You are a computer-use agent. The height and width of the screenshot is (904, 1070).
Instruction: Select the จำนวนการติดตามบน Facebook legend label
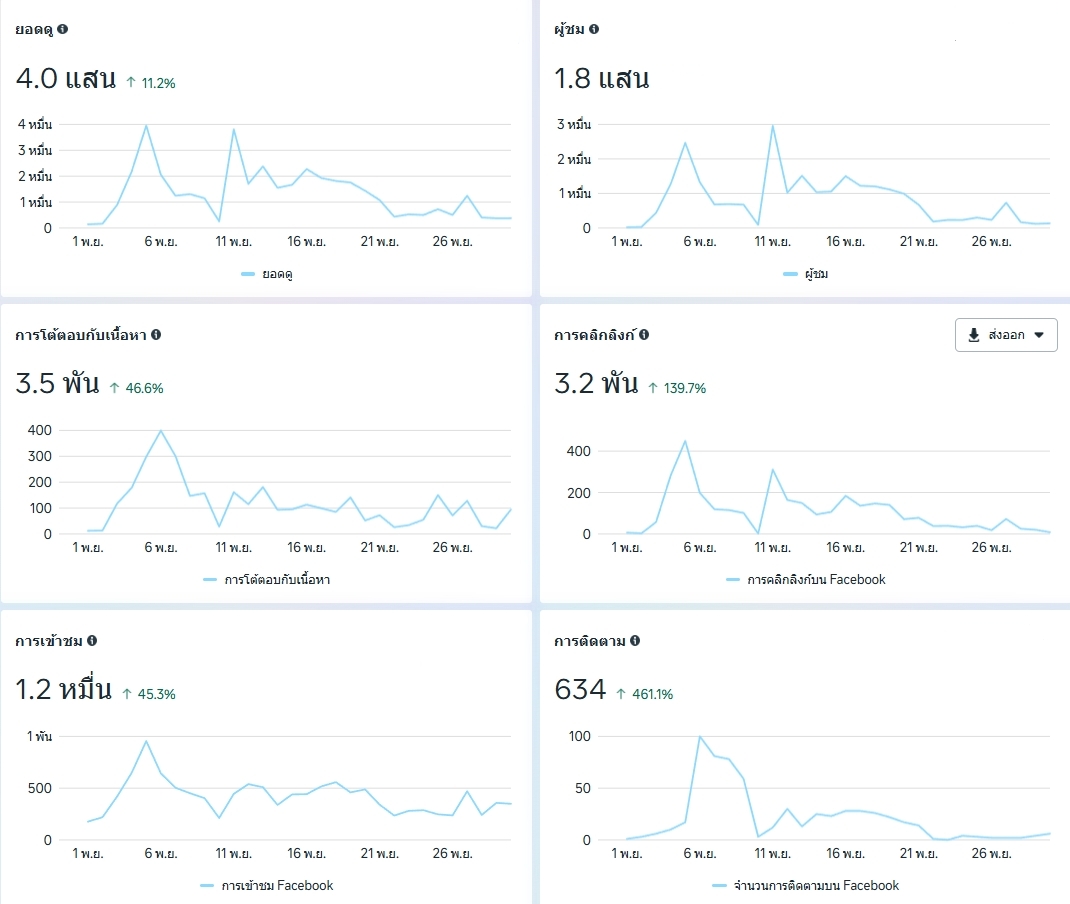coord(816,885)
